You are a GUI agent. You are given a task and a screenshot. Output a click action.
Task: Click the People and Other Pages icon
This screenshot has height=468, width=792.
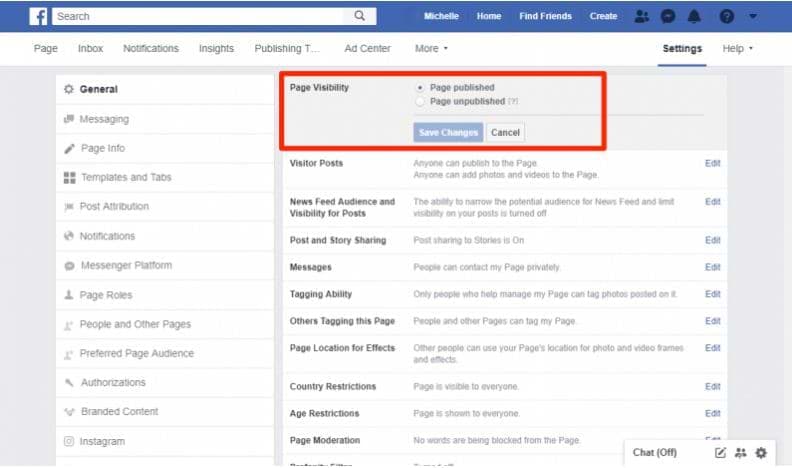[x=69, y=325]
